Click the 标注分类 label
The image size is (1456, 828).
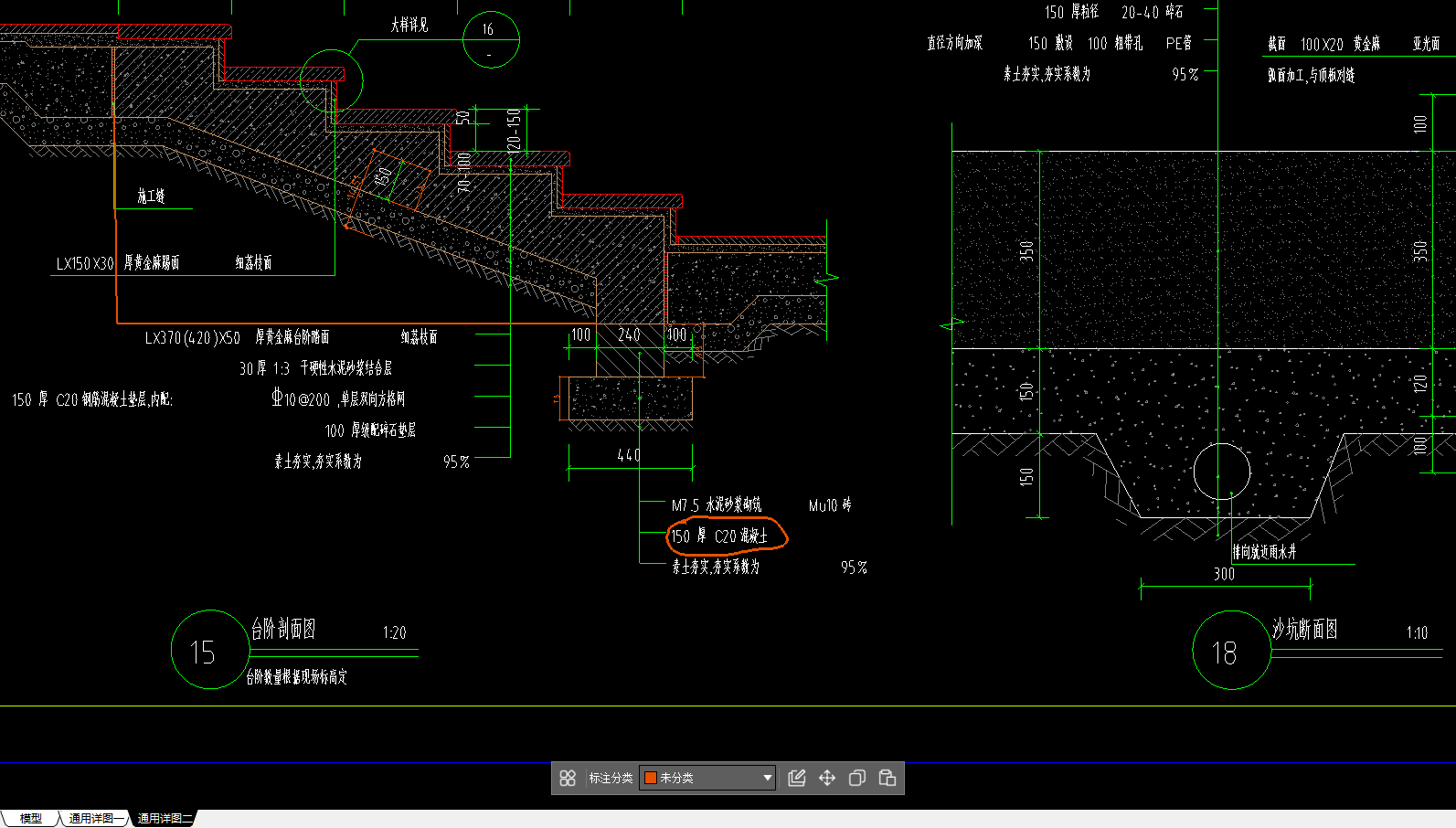coord(611,778)
